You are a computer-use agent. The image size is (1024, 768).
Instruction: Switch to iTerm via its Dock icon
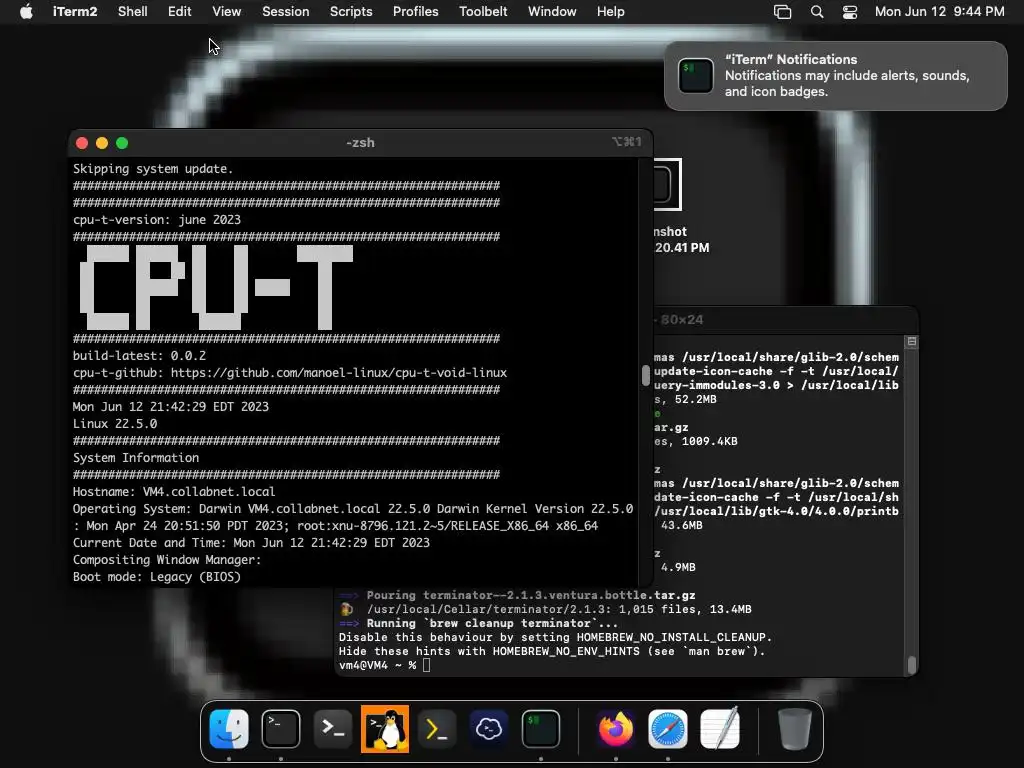pos(541,729)
